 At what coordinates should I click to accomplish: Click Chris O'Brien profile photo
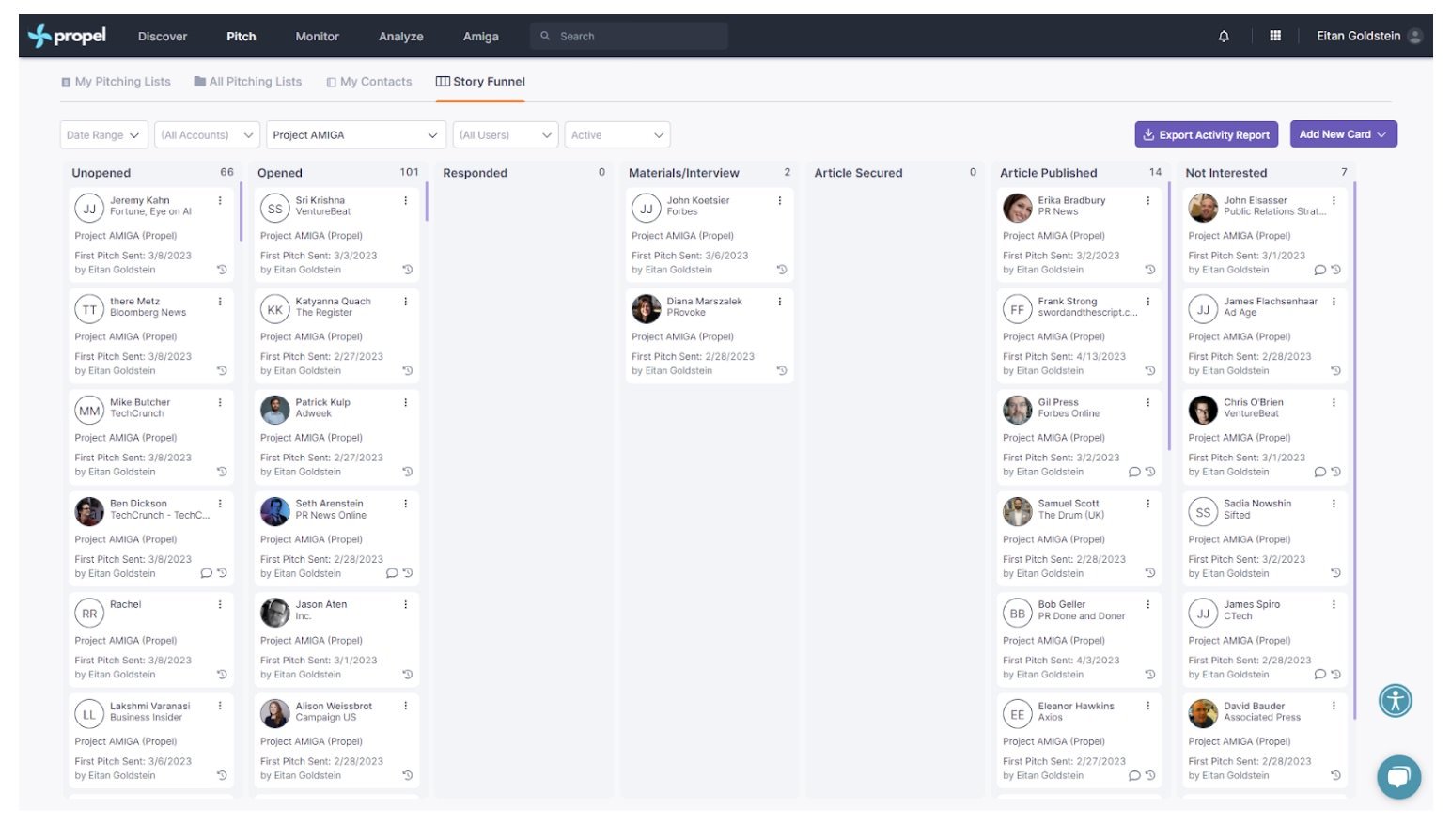(1203, 410)
